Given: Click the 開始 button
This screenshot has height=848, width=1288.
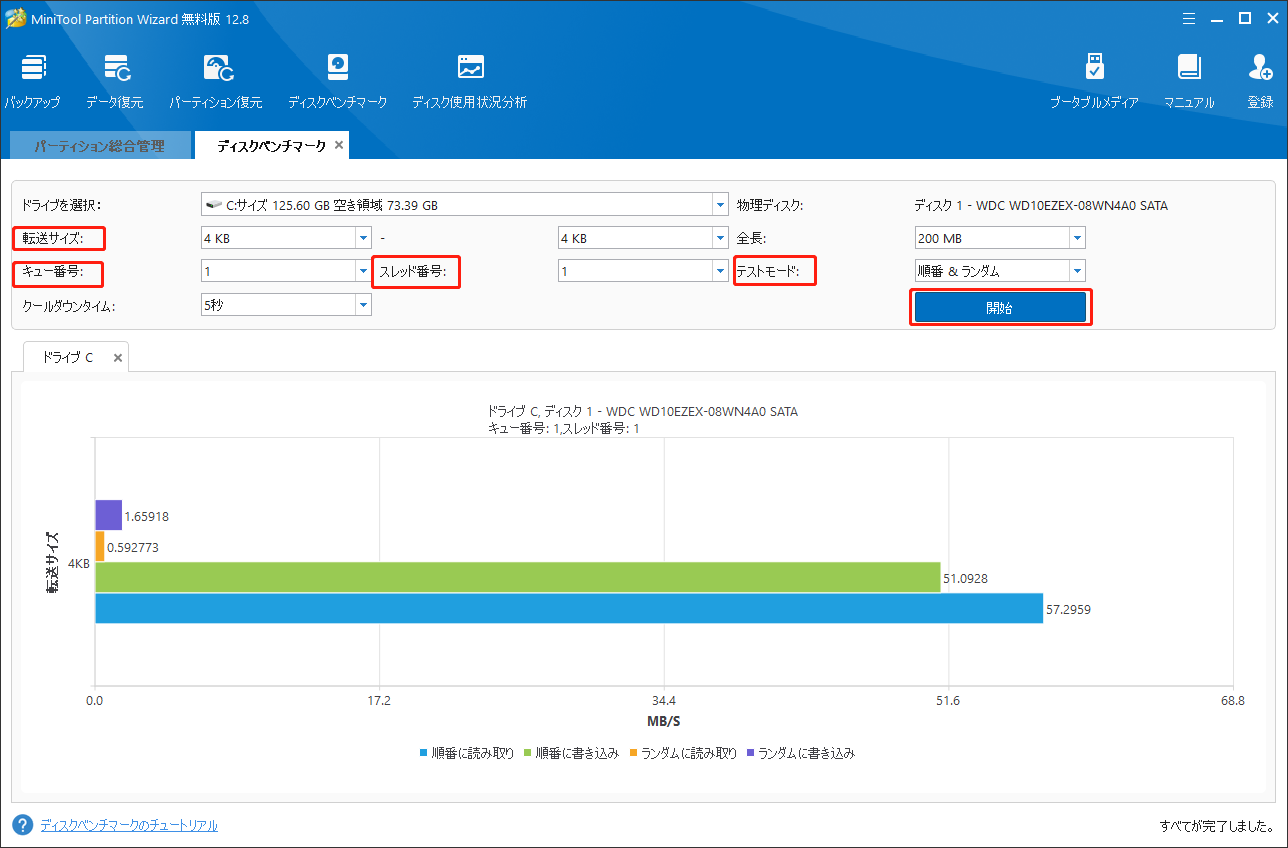Looking at the screenshot, I should coord(1000,307).
